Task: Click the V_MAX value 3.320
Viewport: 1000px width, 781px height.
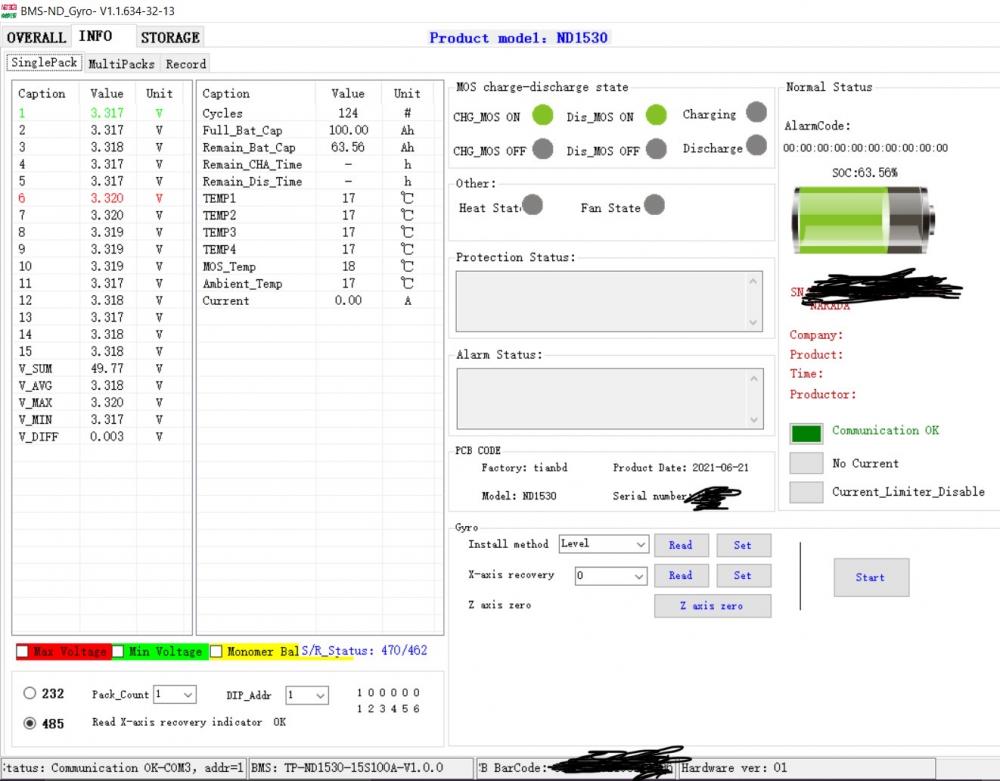Action: coord(107,402)
